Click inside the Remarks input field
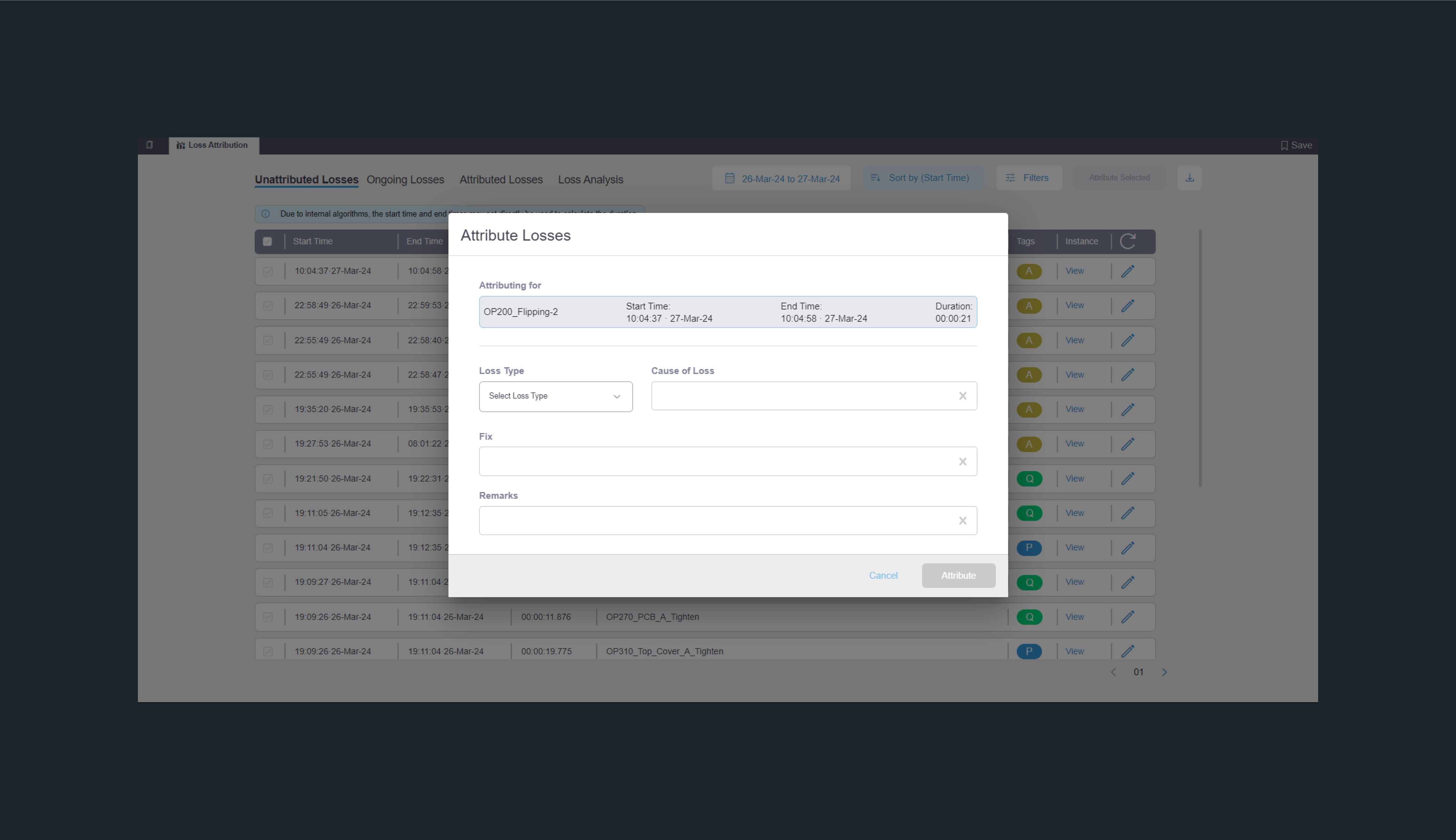 pyautogui.click(x=716, y=521)
